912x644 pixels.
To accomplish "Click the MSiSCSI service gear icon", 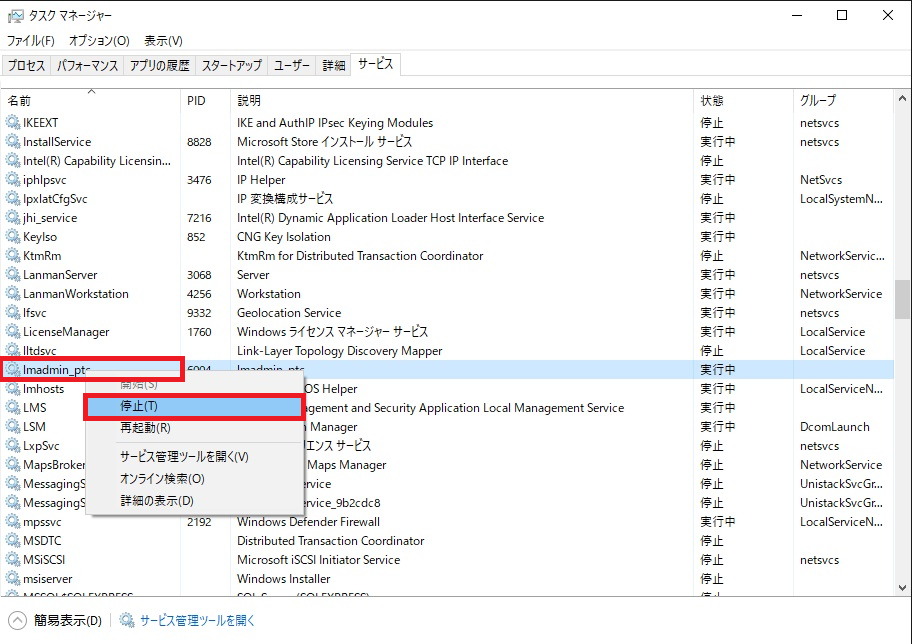I will click(13, 560).
